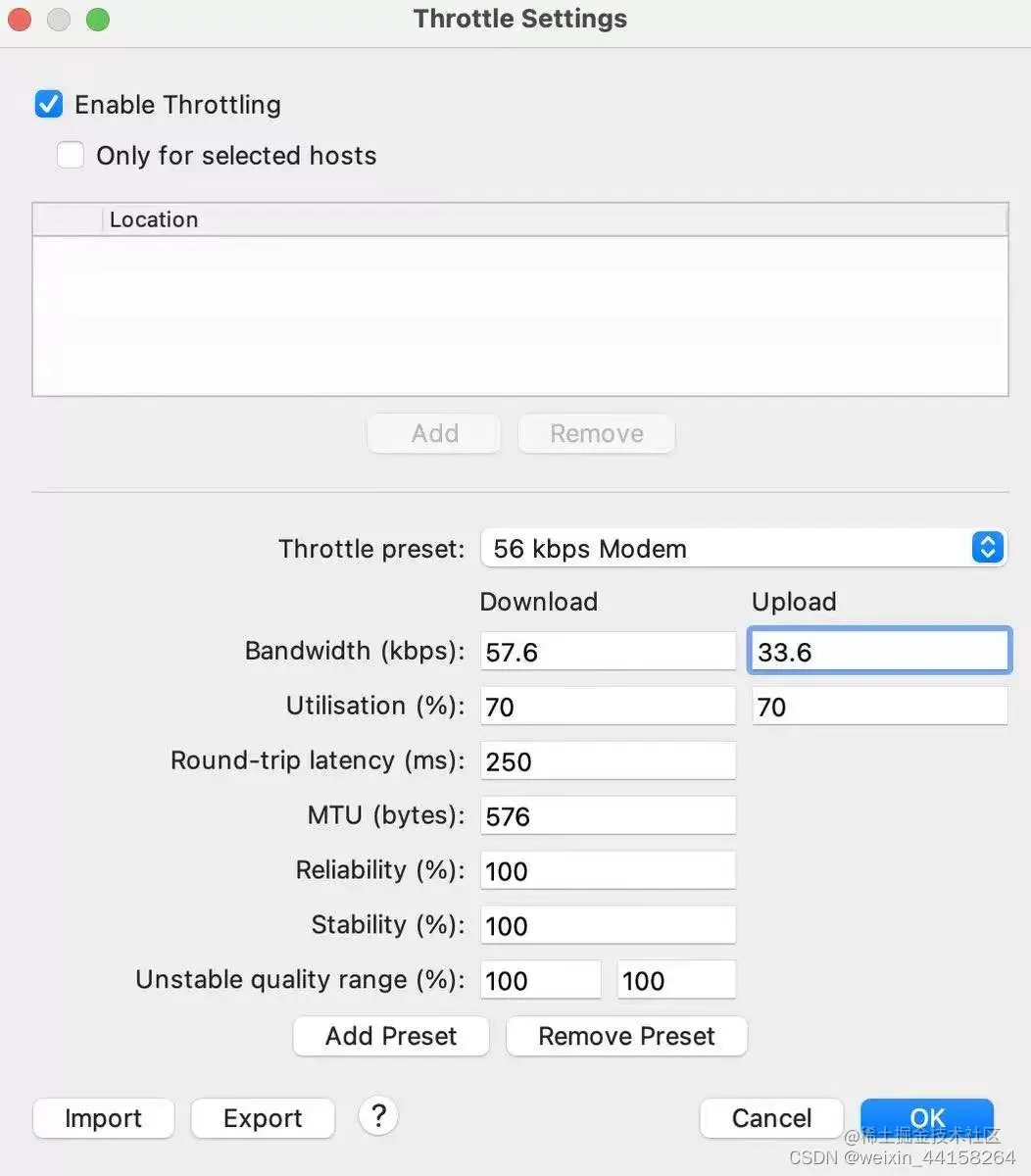The width and height of the screenshot is (1031, 1176).
Task: Confirm settings with the OK button
Action: coord(926,1118)
